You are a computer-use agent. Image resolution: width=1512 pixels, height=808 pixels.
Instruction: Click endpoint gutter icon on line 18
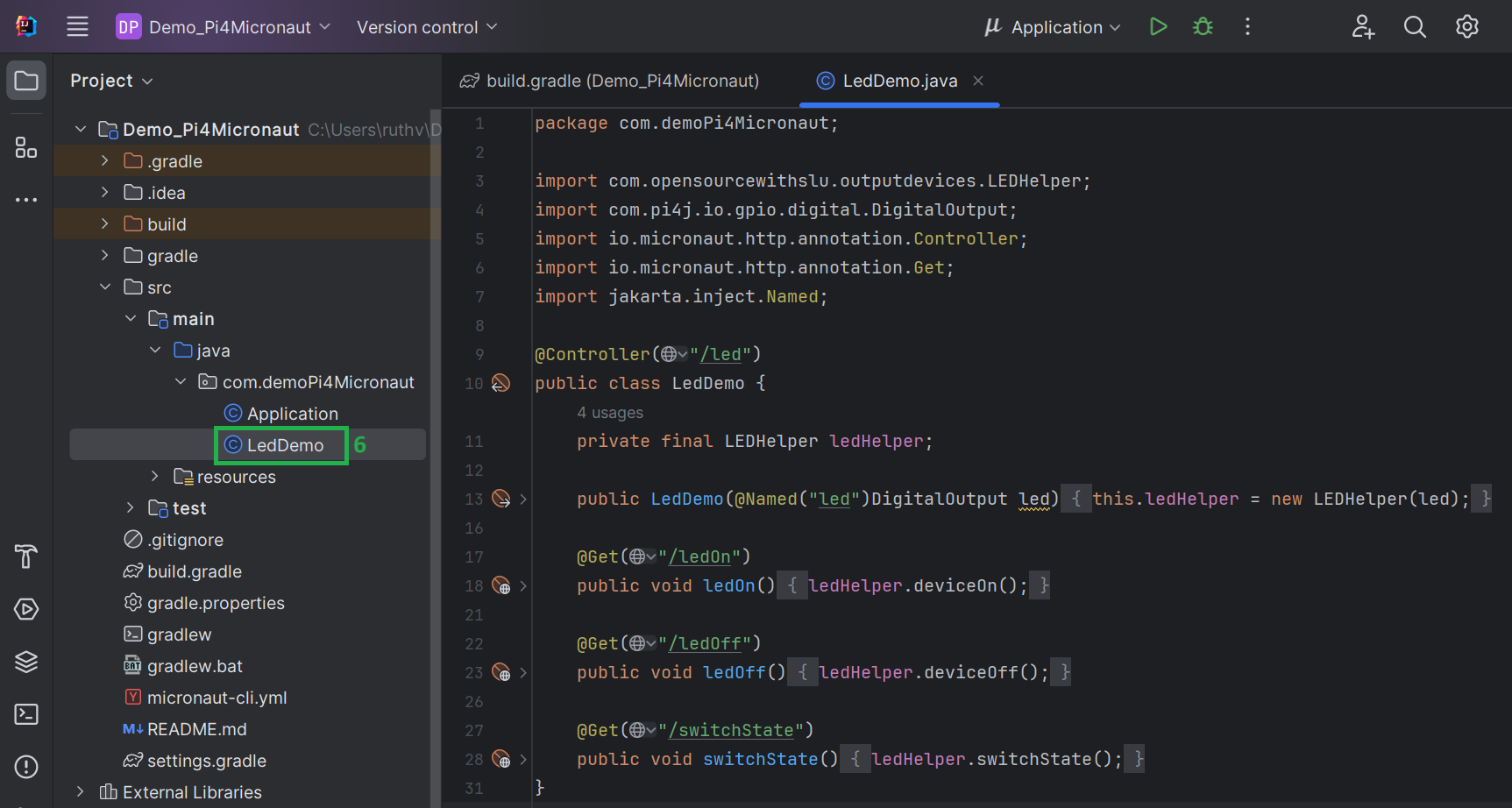pos(500,585)
